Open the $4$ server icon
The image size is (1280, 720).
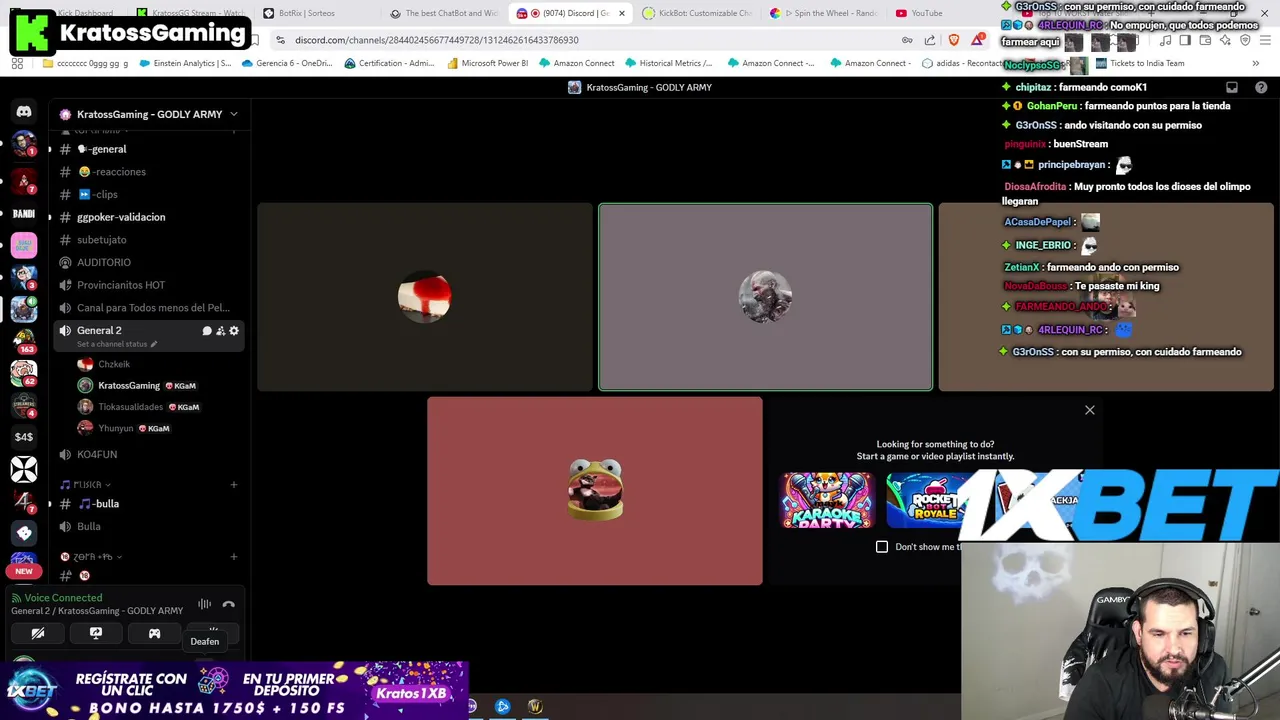pyautogui.click(x=24, y=436)
